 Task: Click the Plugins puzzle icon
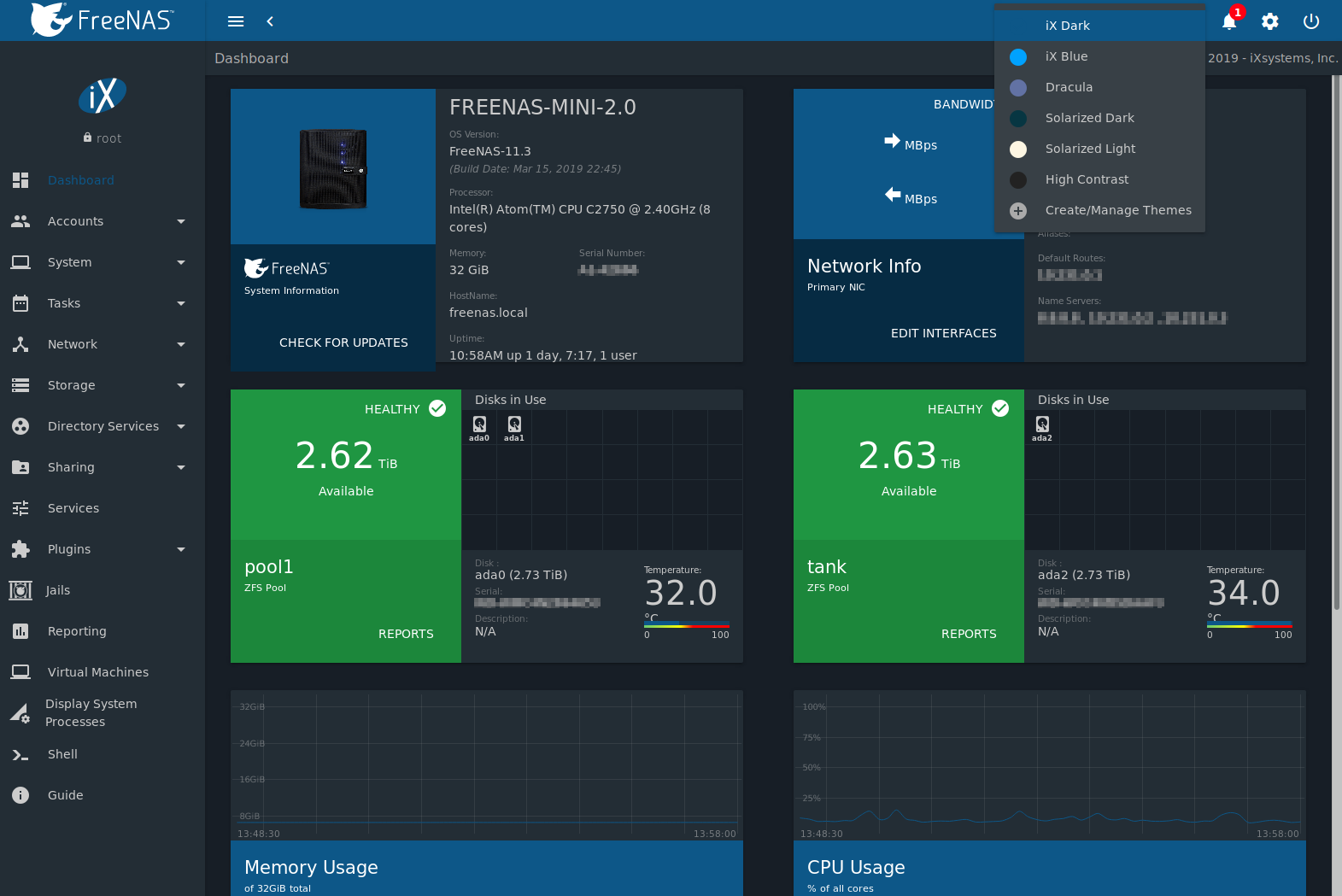[21, 549]
